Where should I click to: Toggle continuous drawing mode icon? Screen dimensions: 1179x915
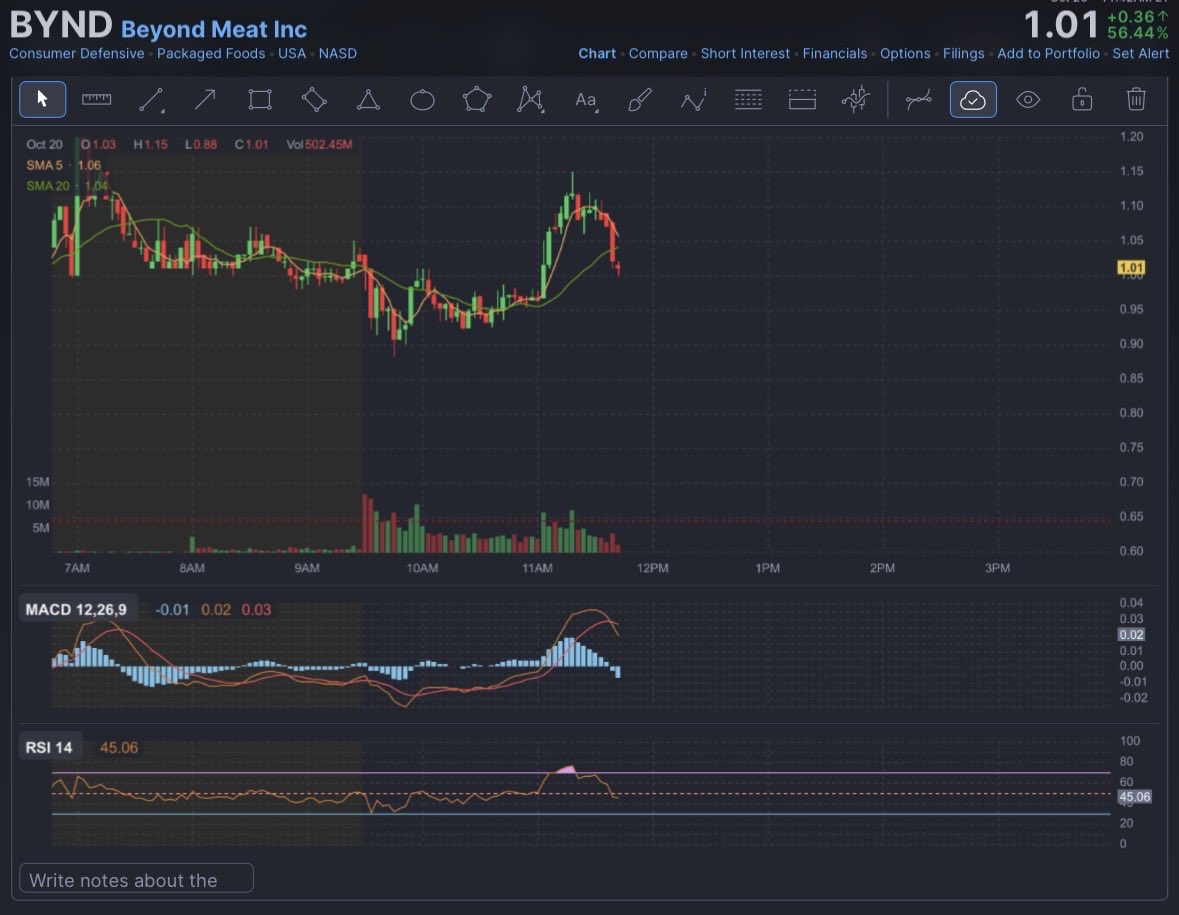pos(919,99)
